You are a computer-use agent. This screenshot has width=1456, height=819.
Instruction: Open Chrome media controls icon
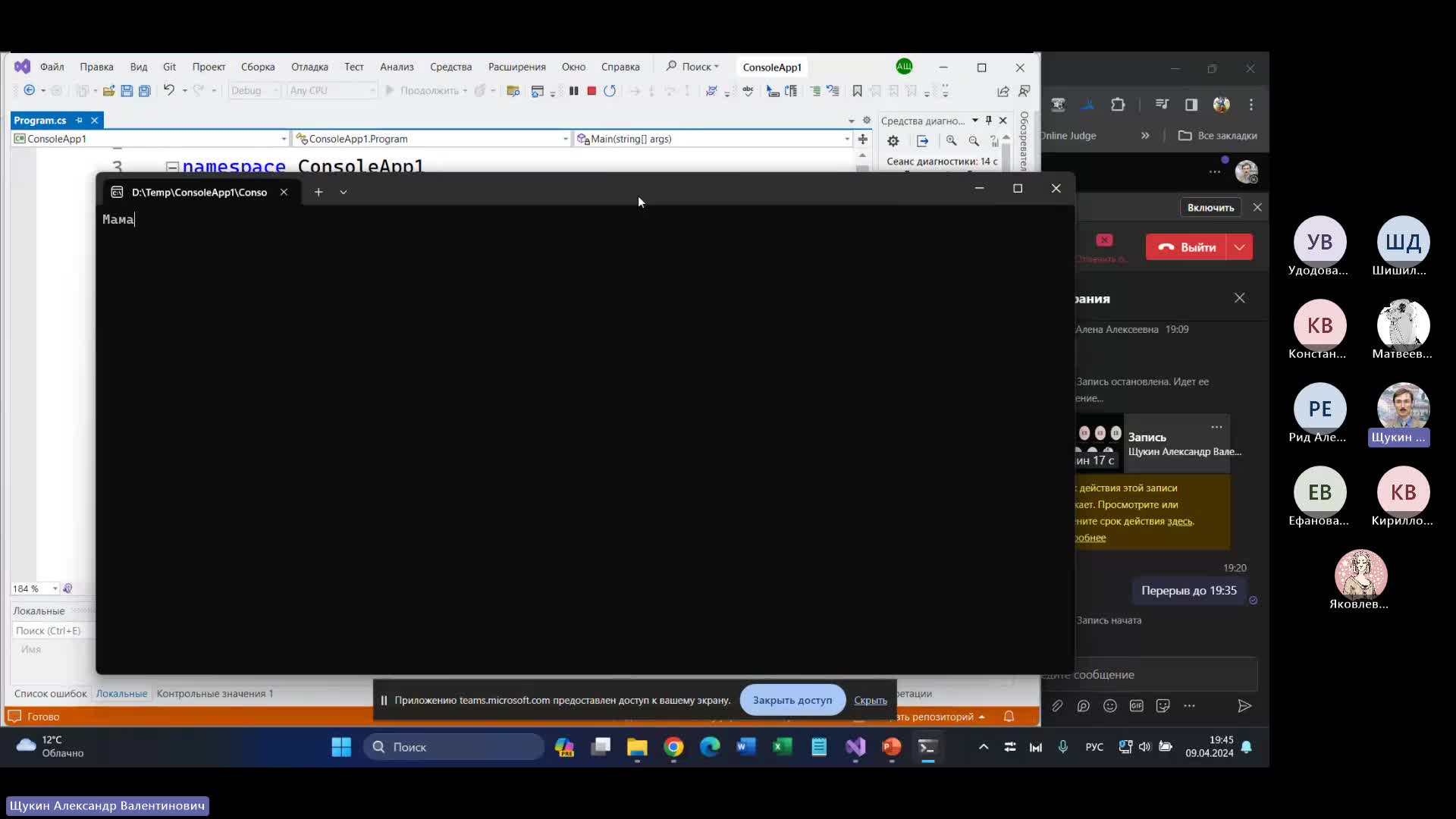1161,105
